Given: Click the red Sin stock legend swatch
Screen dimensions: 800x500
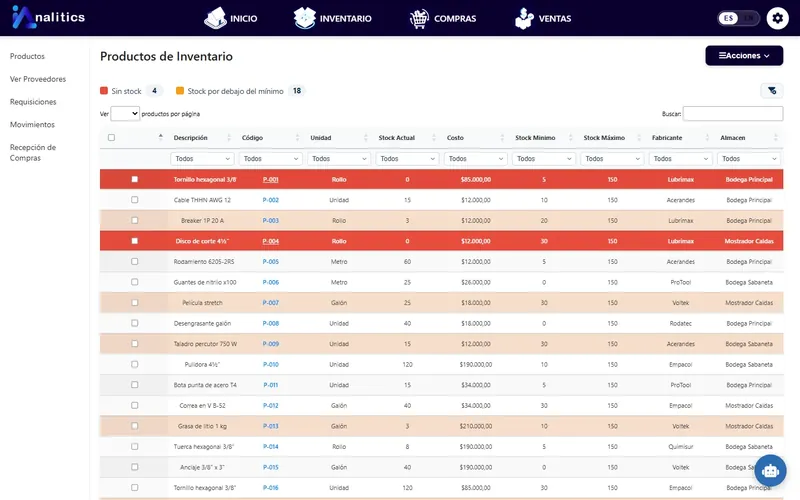Looking at the screenshot, I should pyautogui.click(x=104, y=91).
